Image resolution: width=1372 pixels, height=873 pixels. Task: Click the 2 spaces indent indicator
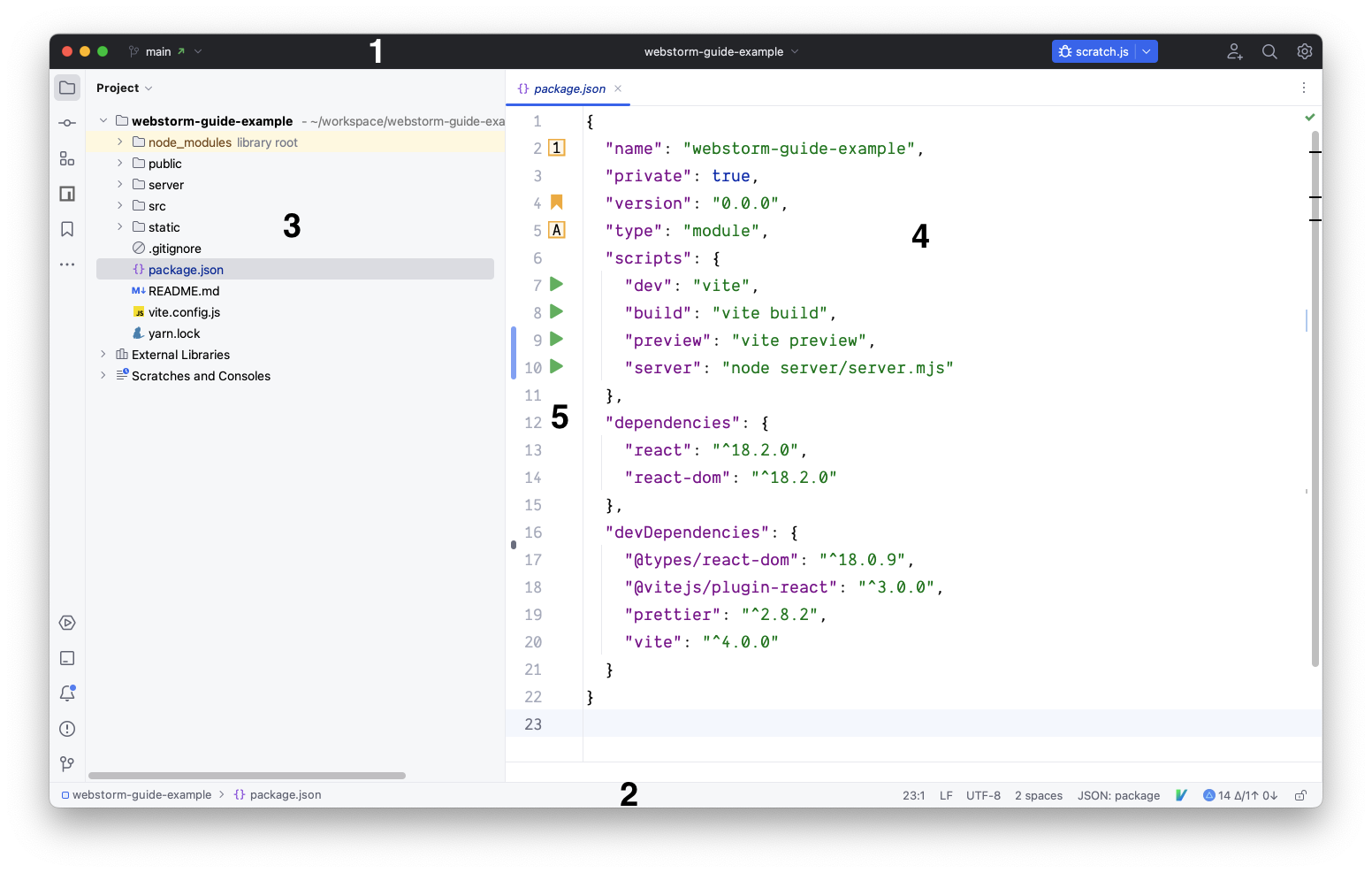tap(1039, 795)
